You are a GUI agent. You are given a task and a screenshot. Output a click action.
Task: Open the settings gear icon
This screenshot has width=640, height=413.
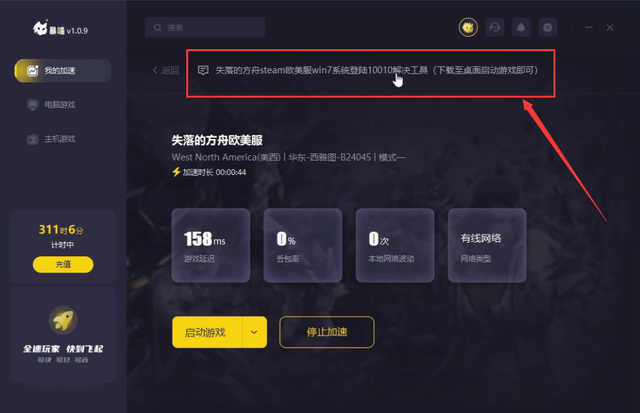[x=548, y=28]
